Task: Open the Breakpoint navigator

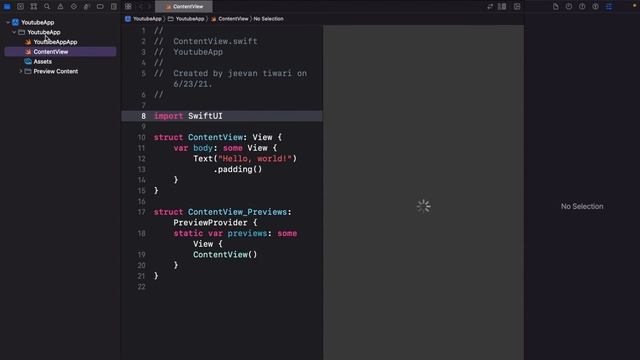Action: click(100, 7)
